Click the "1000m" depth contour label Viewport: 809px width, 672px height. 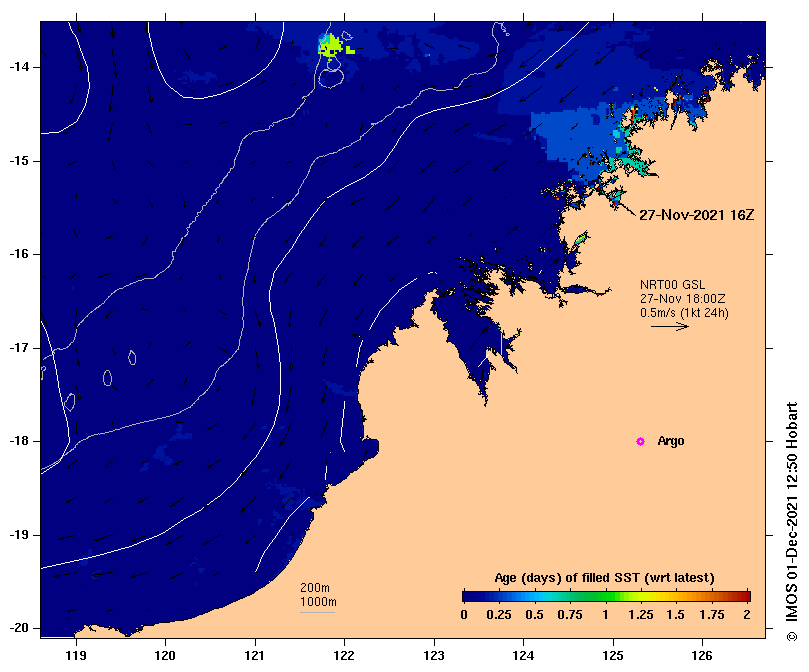[x=318, y=602]
